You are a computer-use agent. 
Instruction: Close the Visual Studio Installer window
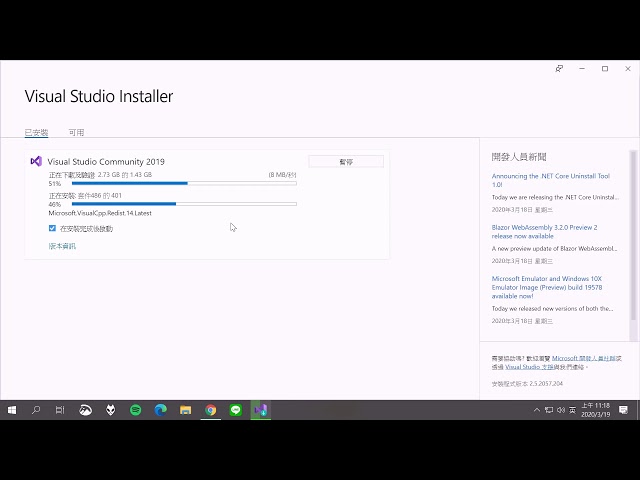point(628,69)
